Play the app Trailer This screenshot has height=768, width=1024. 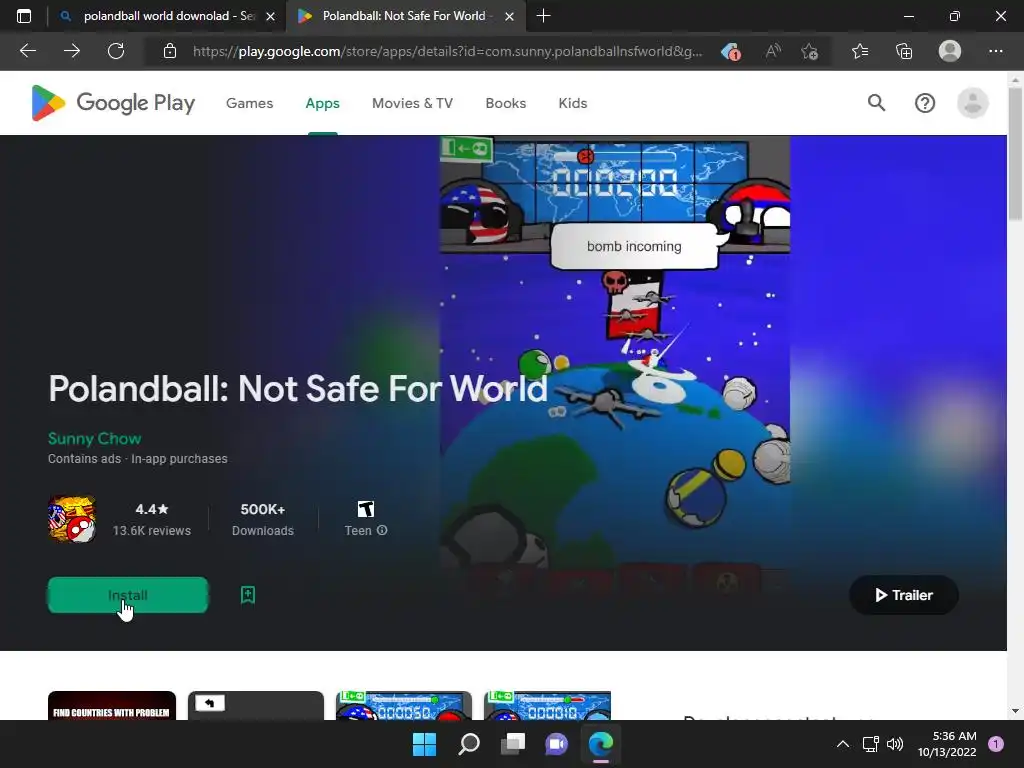tap(904, 595)
